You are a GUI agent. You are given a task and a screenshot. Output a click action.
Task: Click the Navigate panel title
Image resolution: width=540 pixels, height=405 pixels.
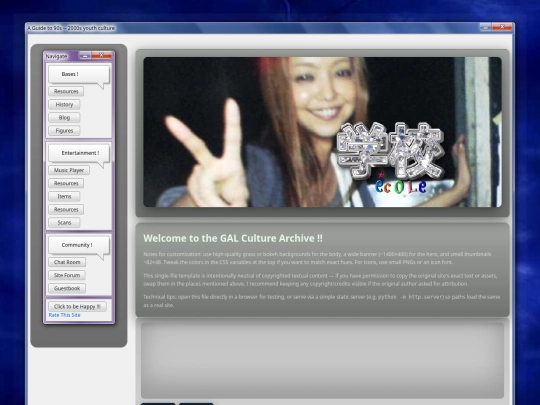(x=56, y=56)
